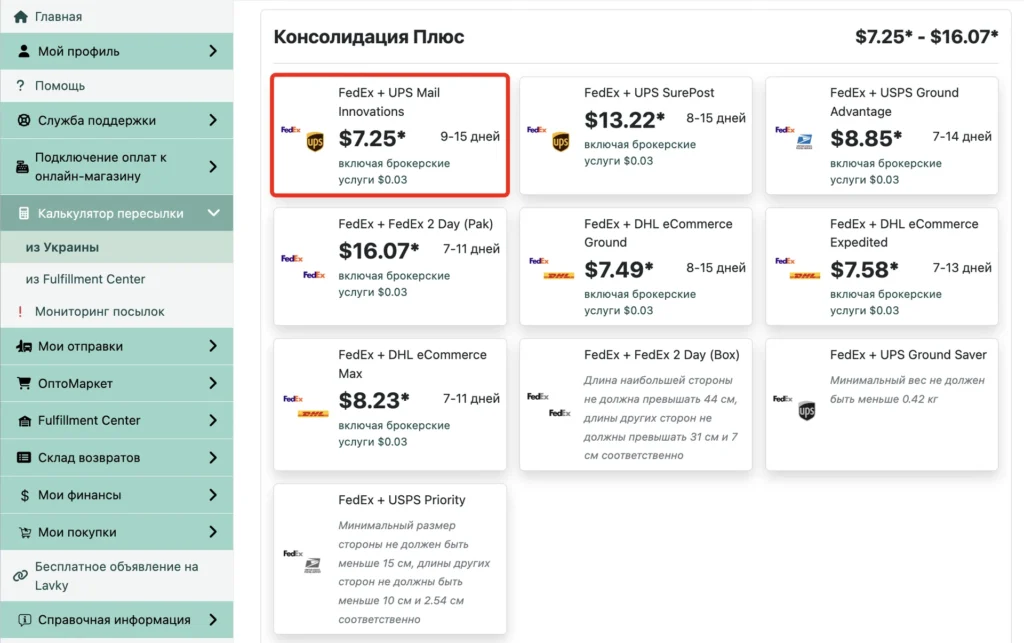Viewport: 1024px width, 643px height.
Task: Click the UPS logo on the Mail Innovations card
Action: point(315,142)
